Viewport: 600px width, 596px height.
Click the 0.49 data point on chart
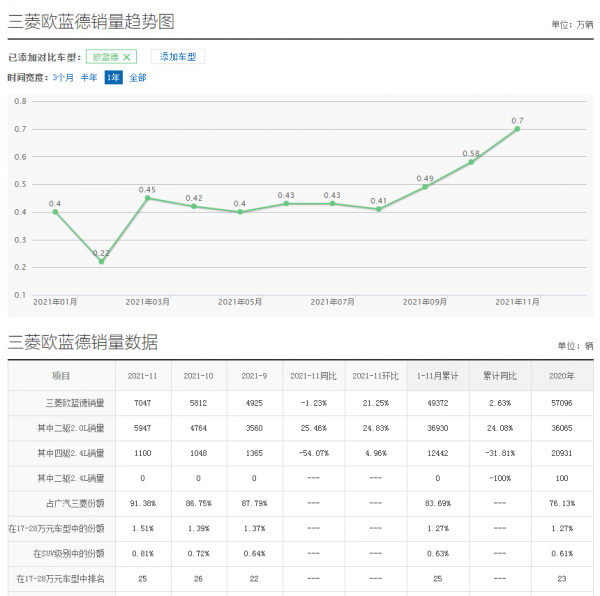coord(425,187)
